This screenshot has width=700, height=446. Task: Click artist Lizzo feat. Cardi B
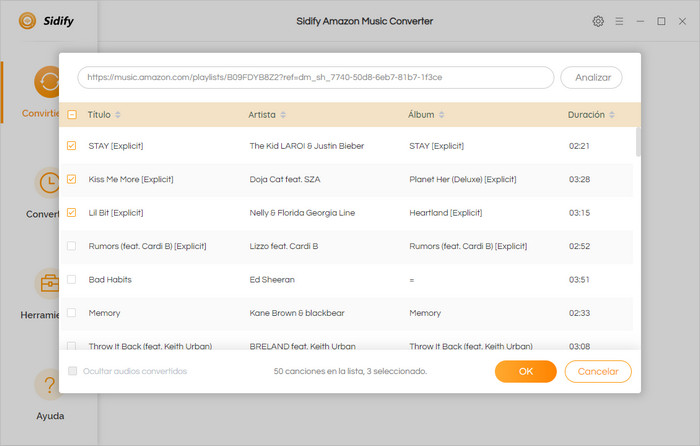coord(284,246)
